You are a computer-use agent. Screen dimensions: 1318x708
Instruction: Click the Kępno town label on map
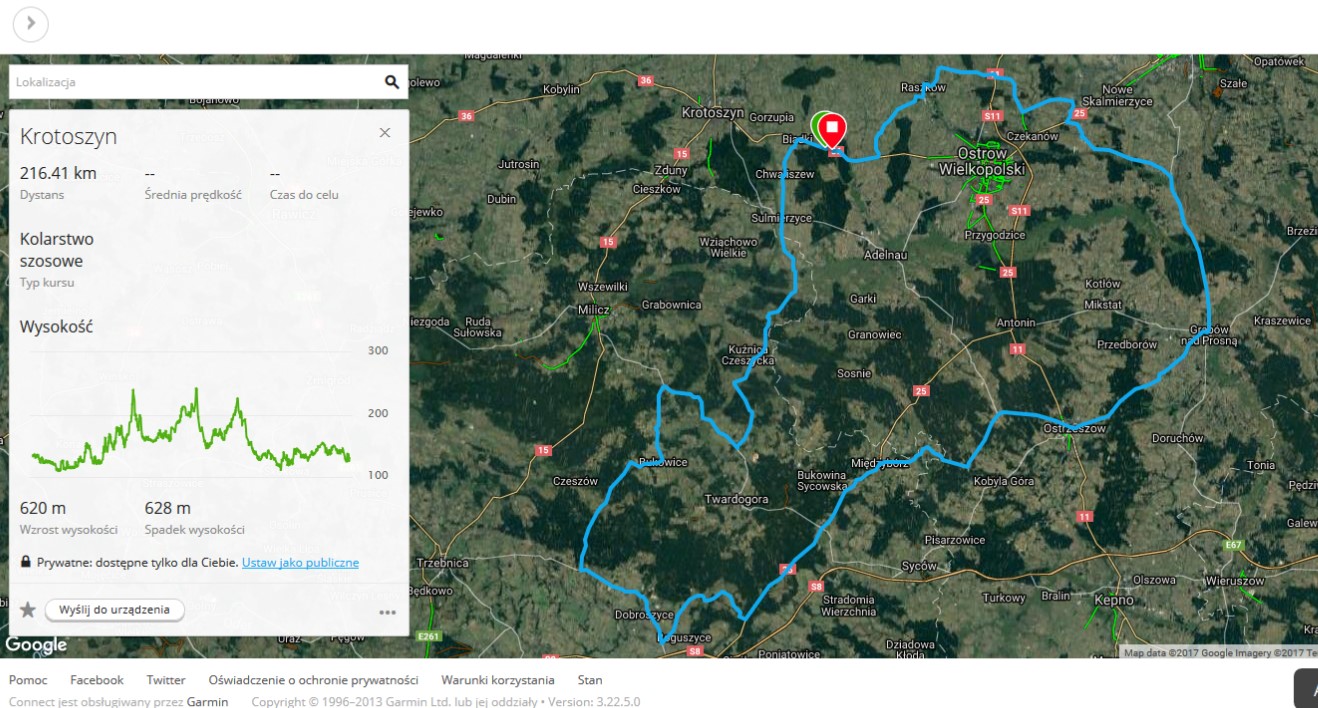1114,600
